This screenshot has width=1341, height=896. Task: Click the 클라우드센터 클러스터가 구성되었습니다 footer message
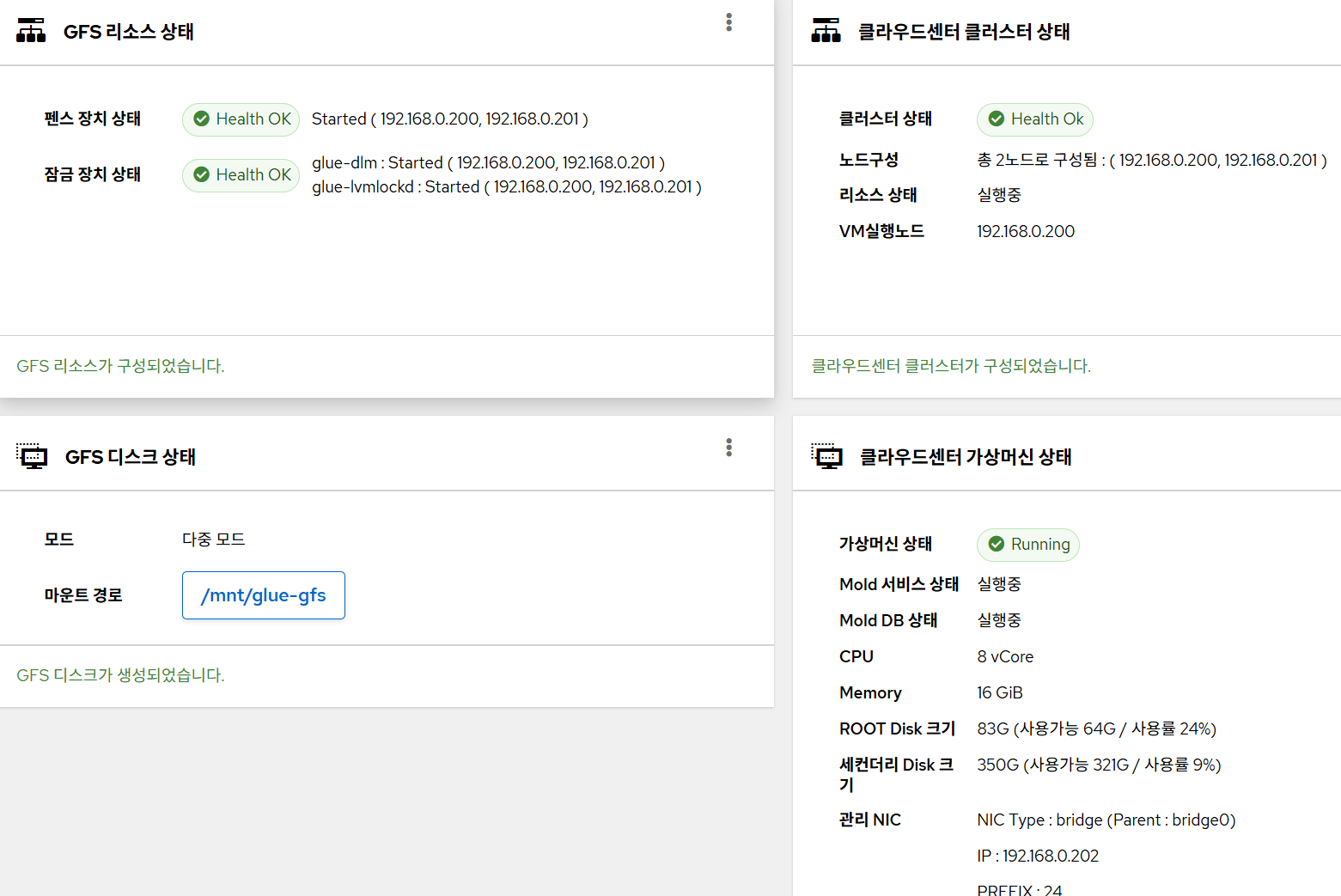951,366
